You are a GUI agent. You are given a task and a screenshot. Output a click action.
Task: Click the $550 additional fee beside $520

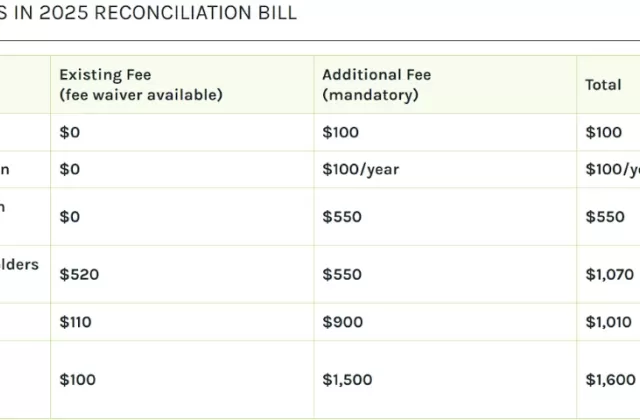pyautogui.click(x=342, y=274)
